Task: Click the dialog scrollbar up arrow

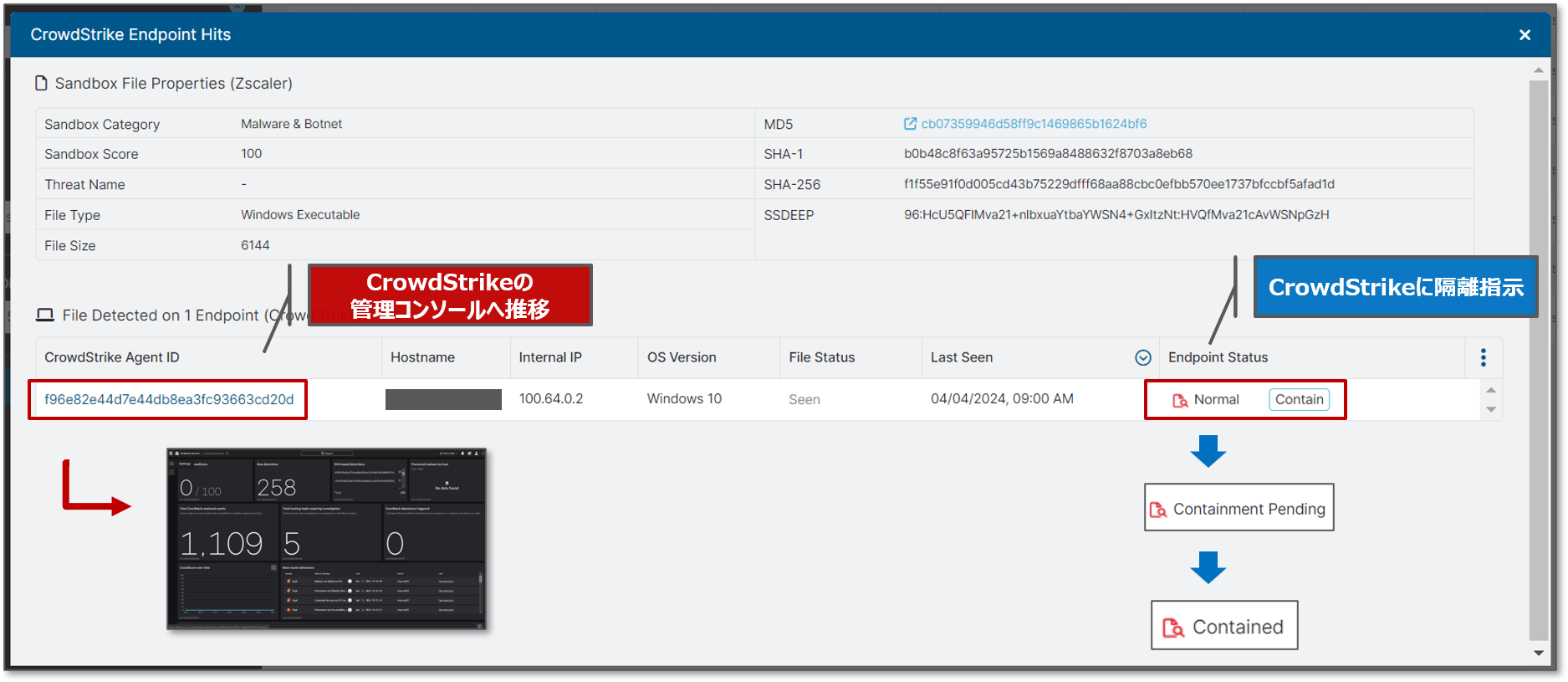Action: [x=1539, y=69]
